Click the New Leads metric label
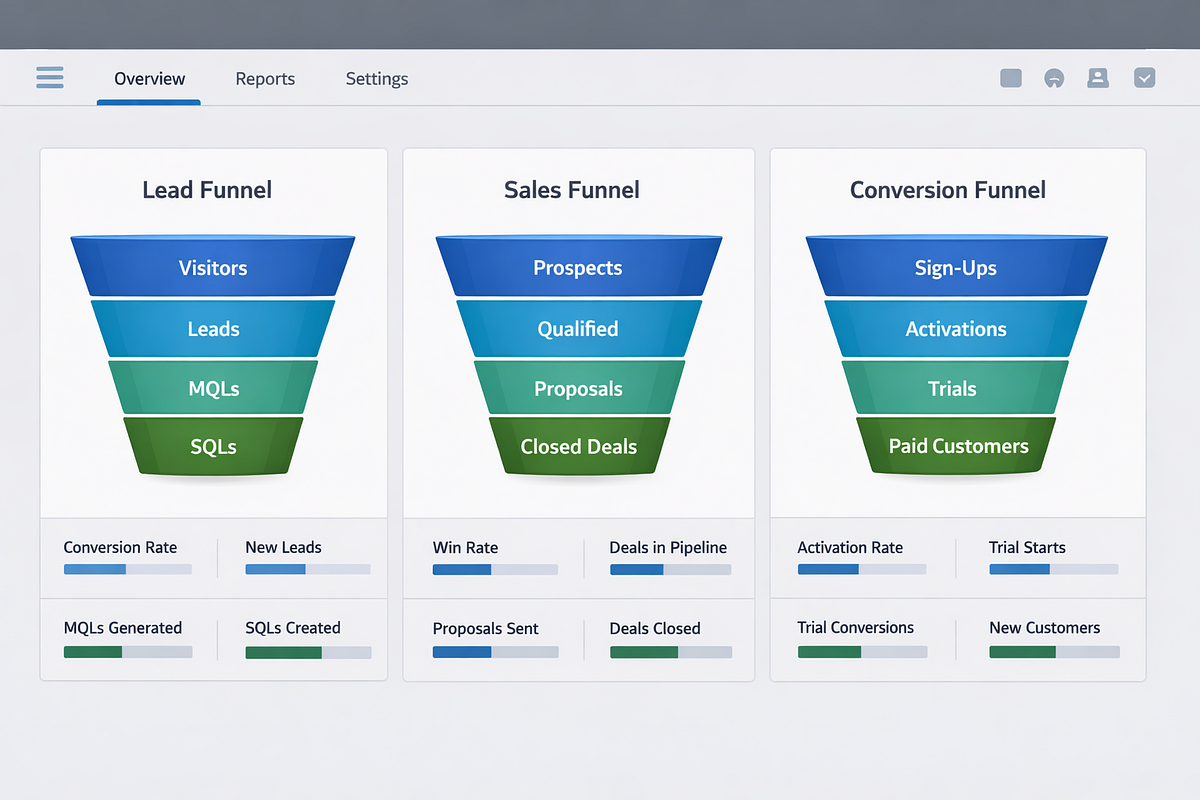 click(284, 547)
